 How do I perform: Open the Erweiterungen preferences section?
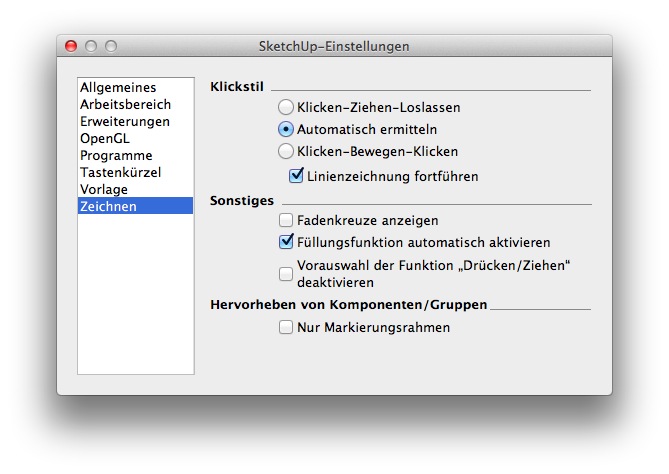coord(124,122)
